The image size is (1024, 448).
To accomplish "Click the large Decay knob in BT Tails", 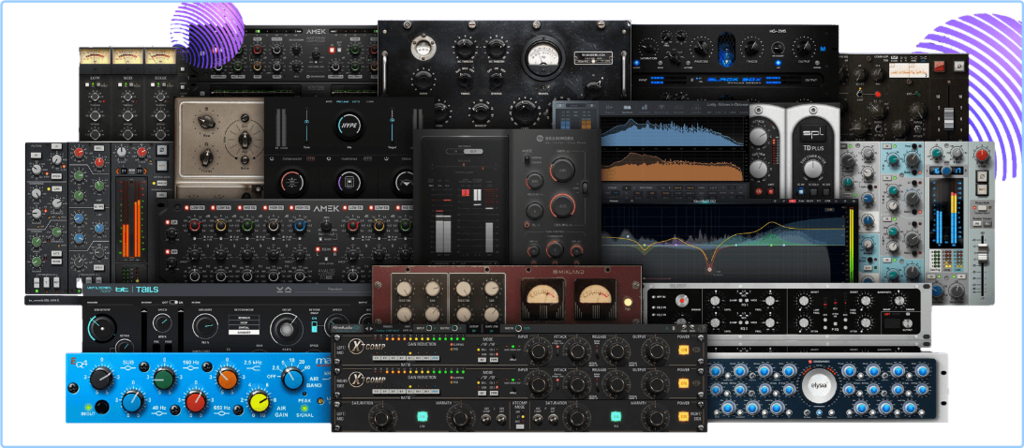I will tap(287, 329).
